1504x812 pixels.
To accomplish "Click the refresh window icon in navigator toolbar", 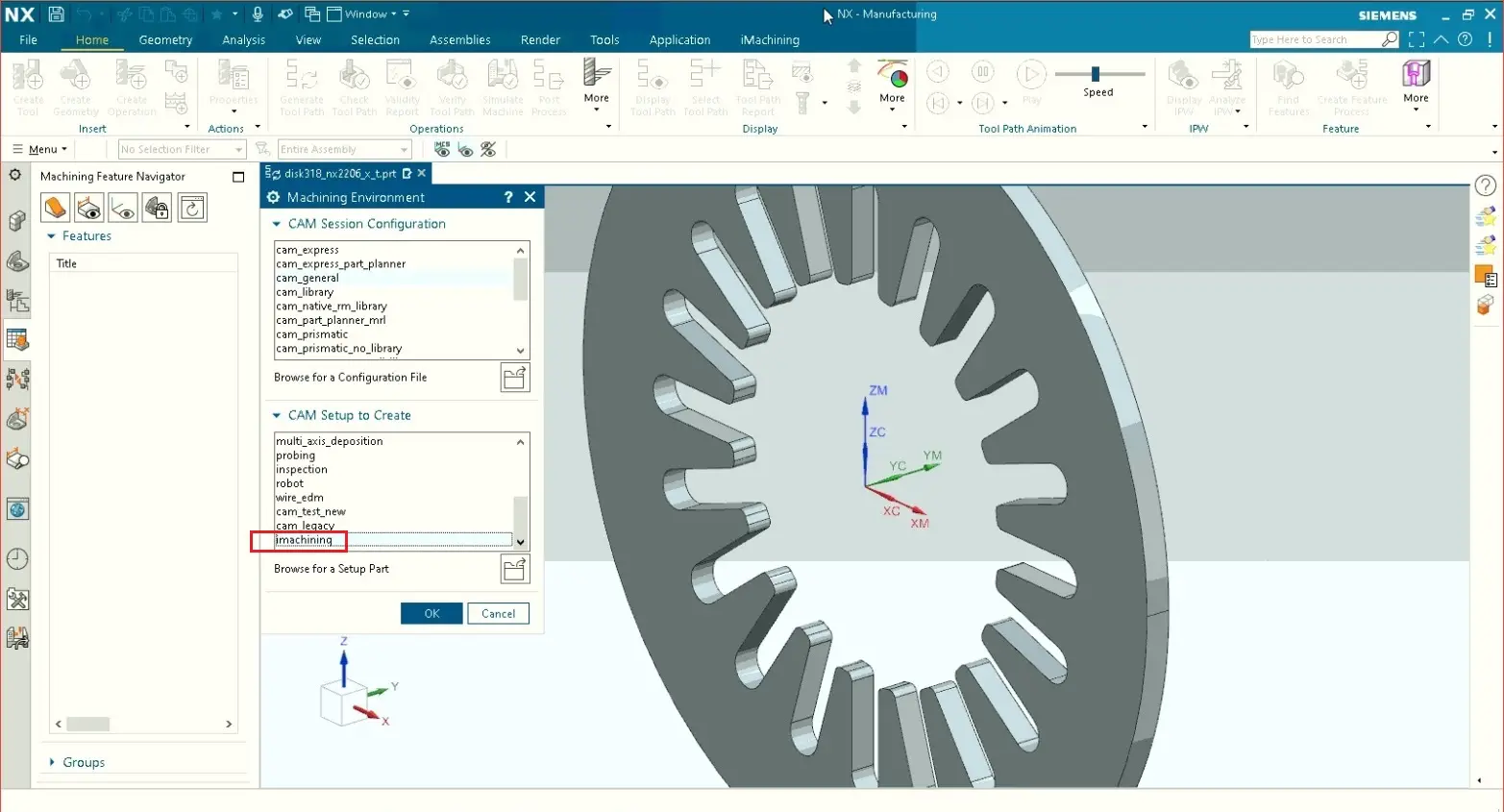I will (x=192, y=208).
